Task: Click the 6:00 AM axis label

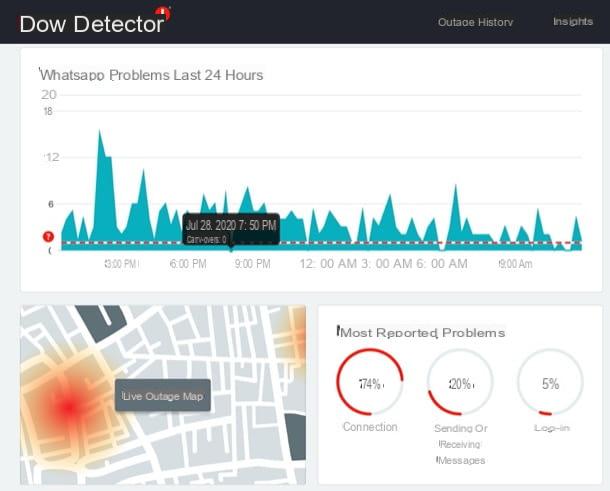Action: click(x=442, y=264)
